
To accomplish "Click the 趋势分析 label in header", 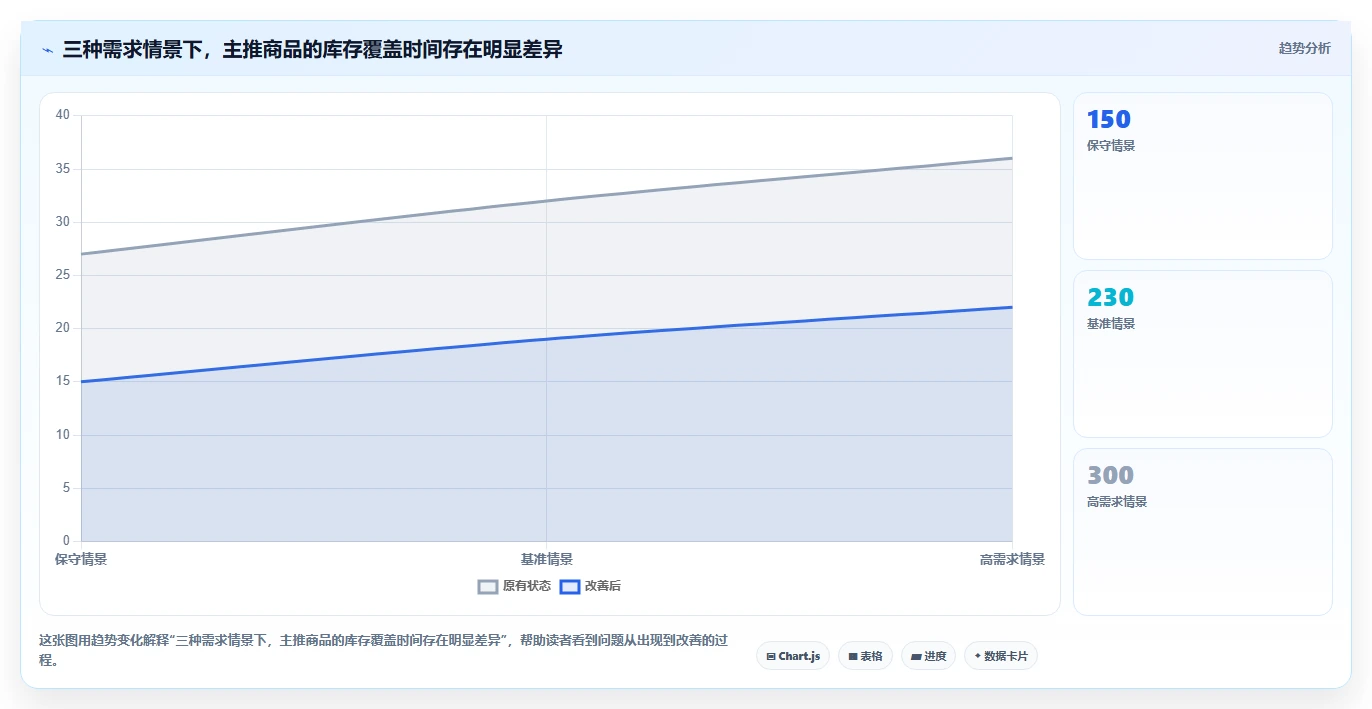I will [1304, 48].
